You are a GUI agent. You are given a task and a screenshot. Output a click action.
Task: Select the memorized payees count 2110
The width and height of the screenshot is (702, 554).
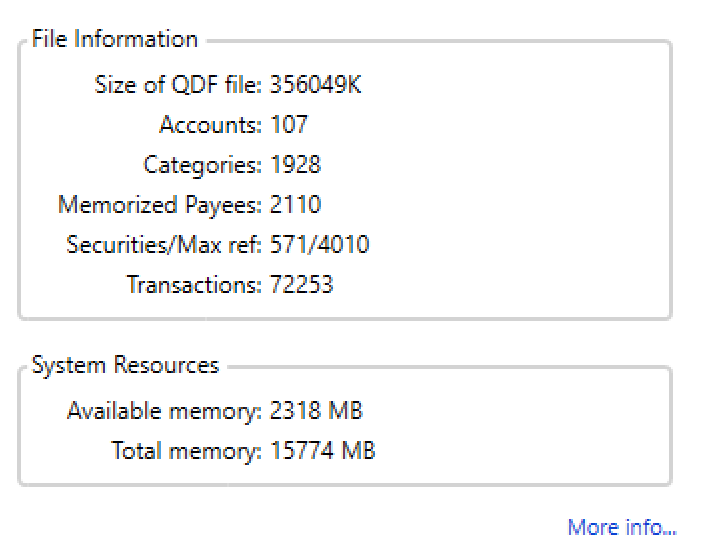tap(296, 205)
